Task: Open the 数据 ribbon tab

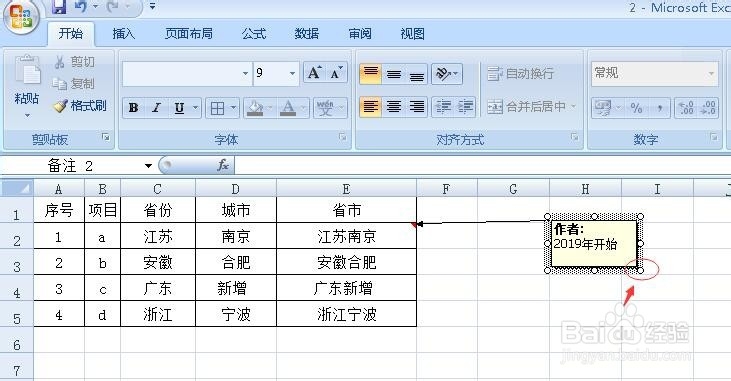Action: (x=307, y=34)
